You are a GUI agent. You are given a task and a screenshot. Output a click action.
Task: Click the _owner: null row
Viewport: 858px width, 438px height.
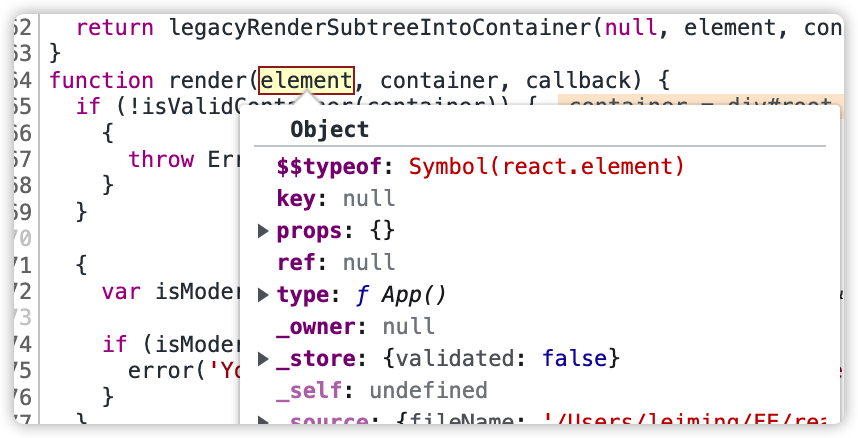click(355, 327)
